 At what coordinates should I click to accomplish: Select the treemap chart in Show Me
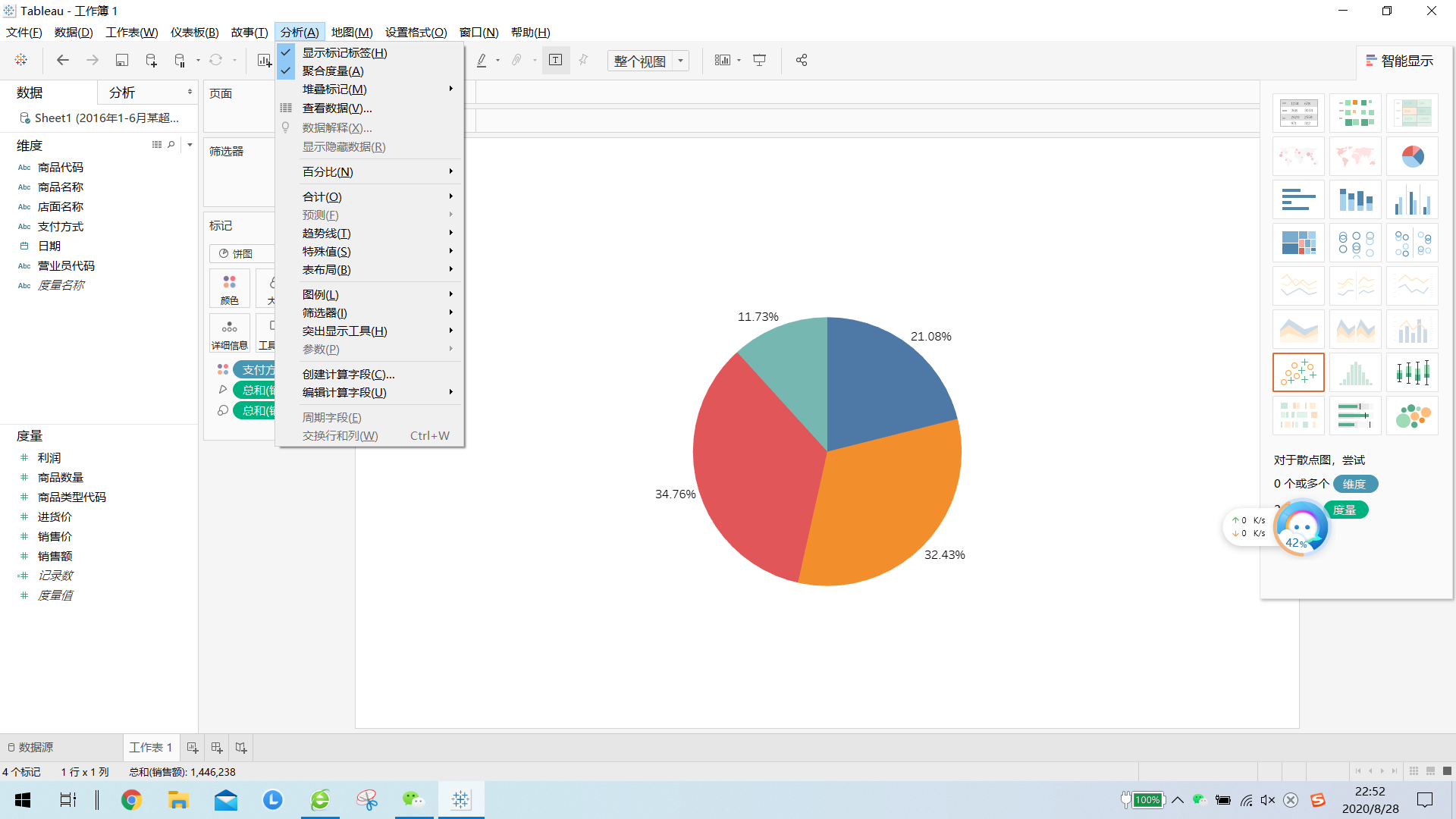[x=1298, y=243]
